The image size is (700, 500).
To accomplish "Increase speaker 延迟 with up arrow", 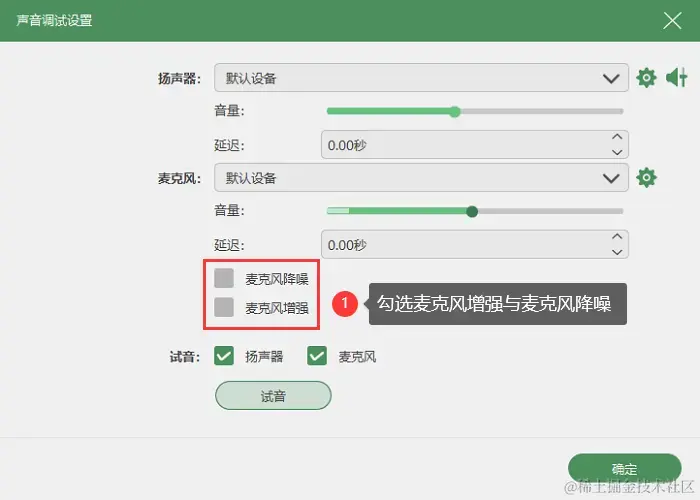I will tap(617, 137).
